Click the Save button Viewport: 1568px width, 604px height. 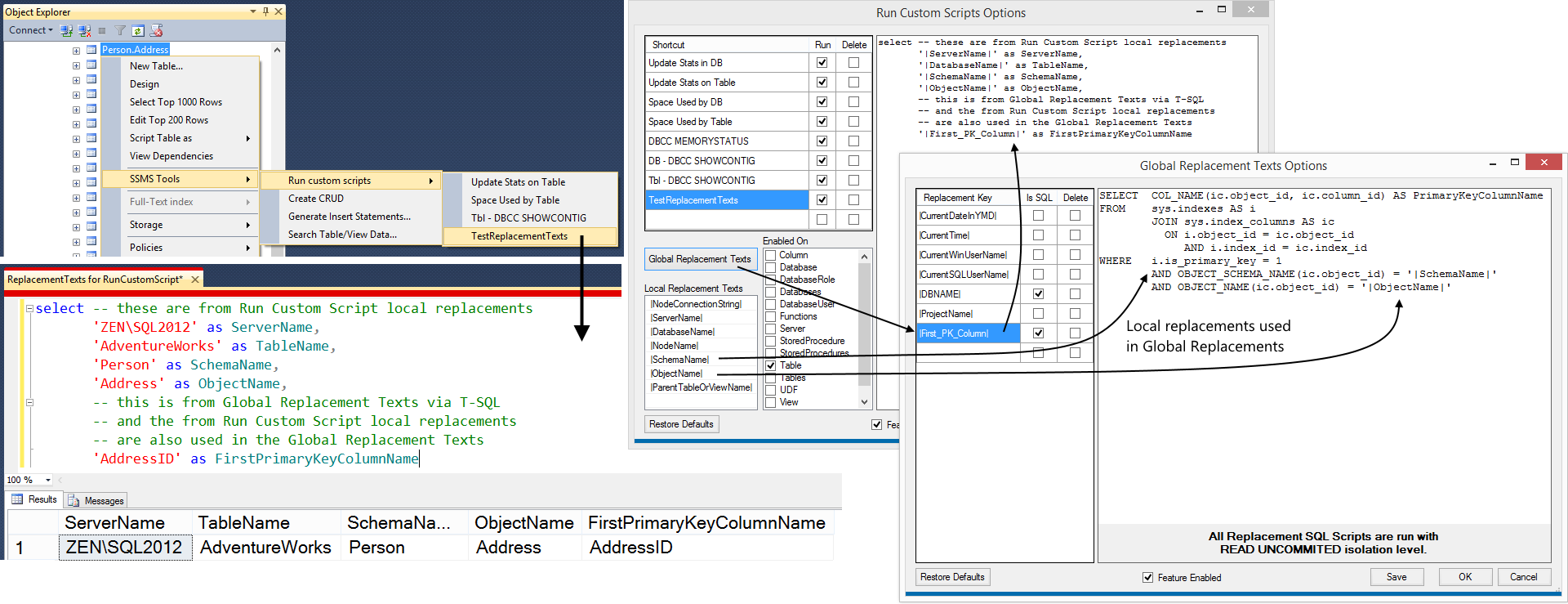[1396, 577]
